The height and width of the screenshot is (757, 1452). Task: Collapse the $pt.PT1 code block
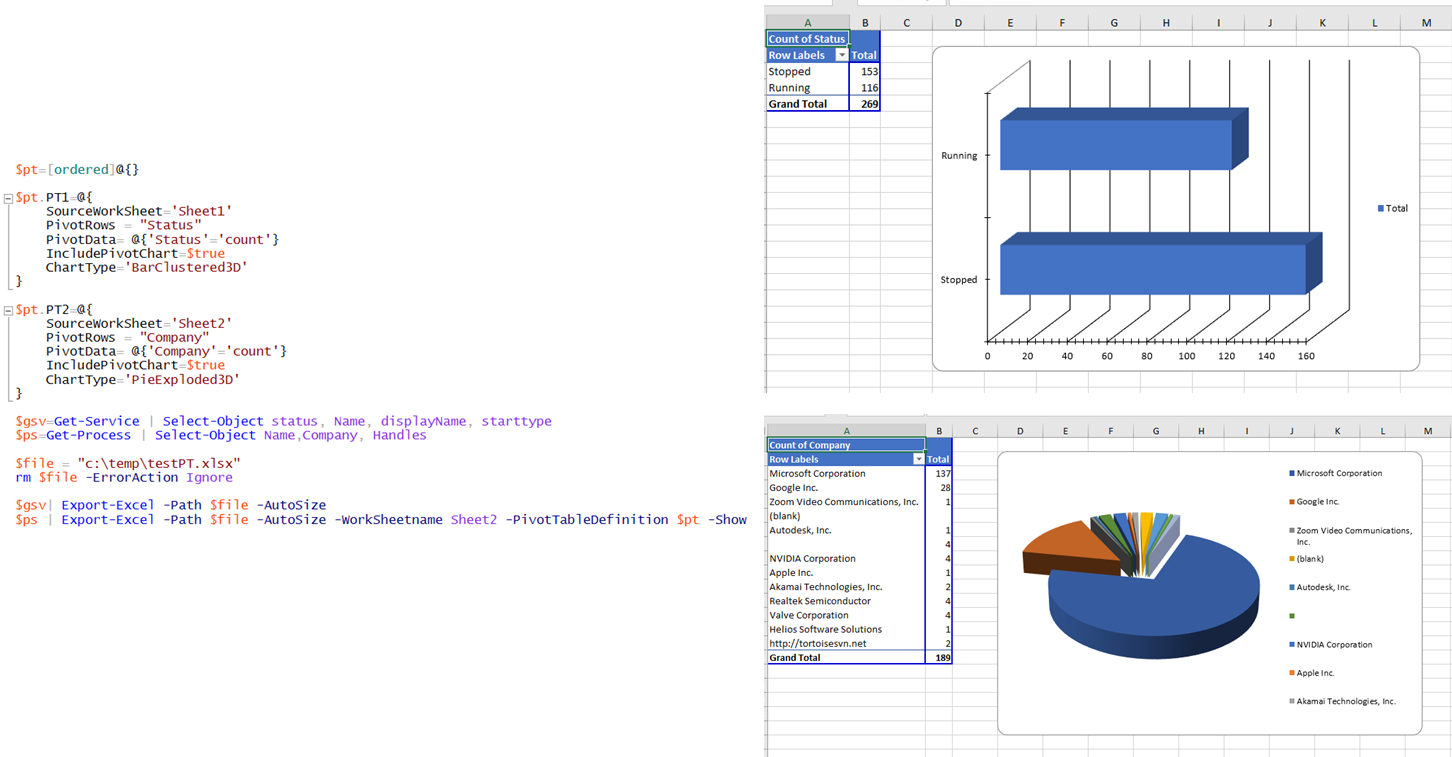[9, 198]
